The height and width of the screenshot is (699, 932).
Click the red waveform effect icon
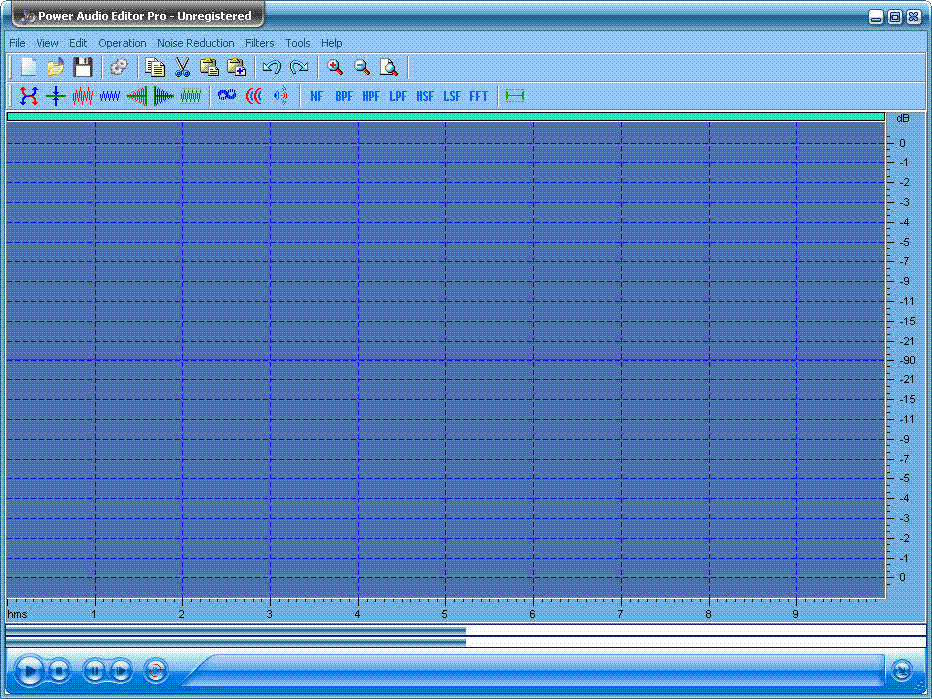pos(83,96)
